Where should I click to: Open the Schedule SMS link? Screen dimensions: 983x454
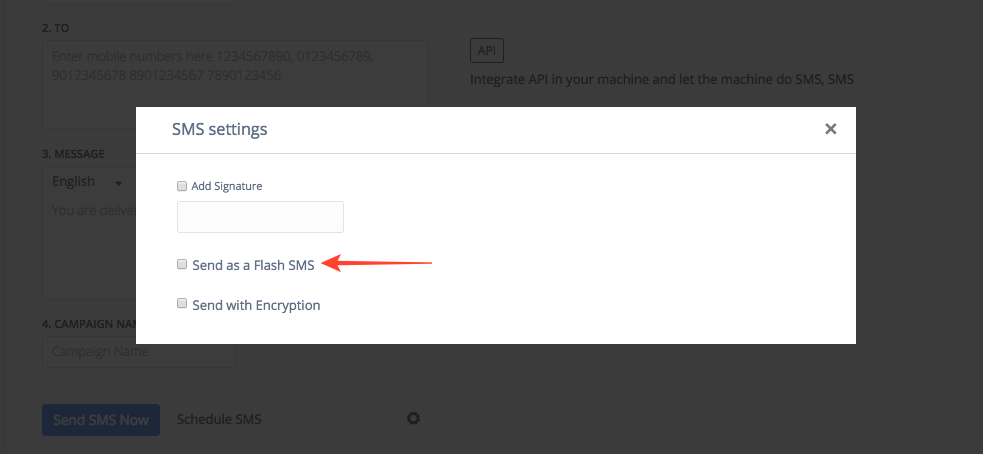point(219,419)
